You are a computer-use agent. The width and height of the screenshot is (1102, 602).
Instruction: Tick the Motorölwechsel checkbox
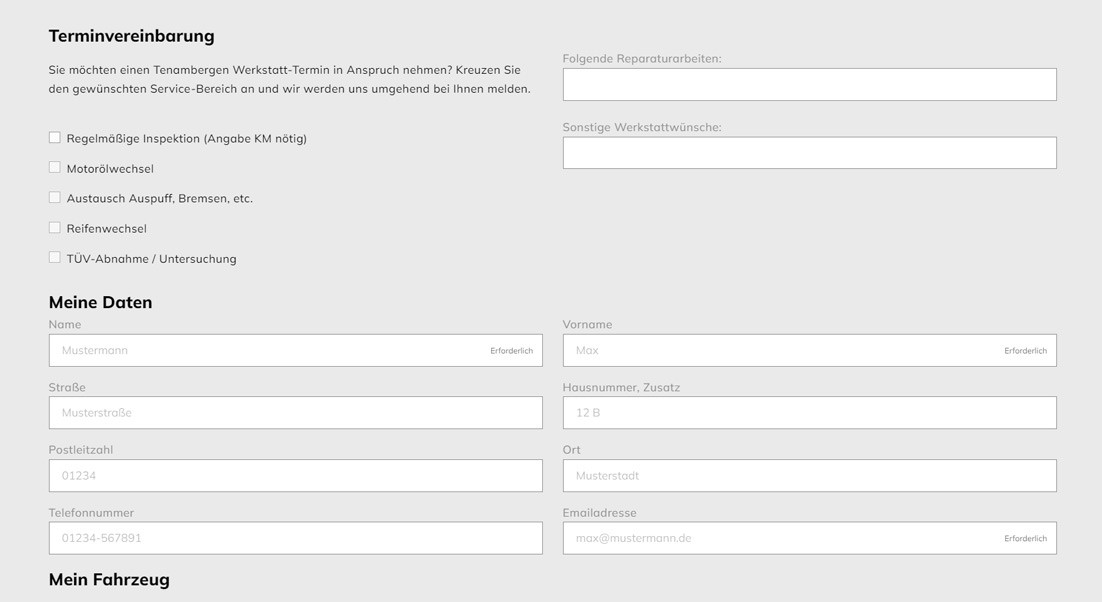click(x=55, y=168)
